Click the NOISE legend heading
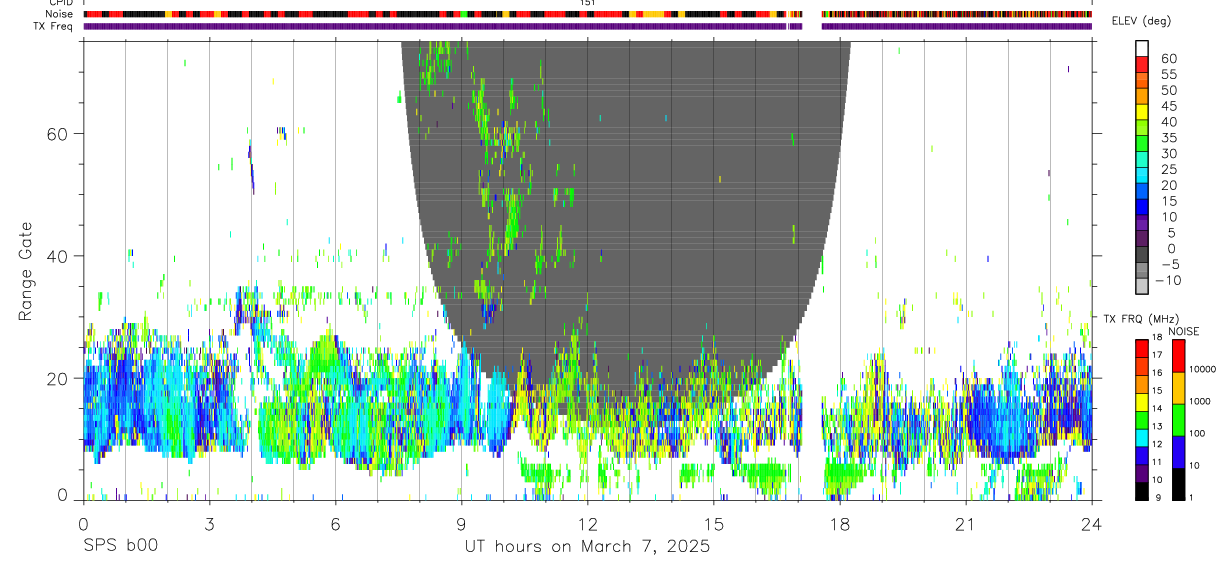This screenshot has height=567, width=1228. 1183,331
